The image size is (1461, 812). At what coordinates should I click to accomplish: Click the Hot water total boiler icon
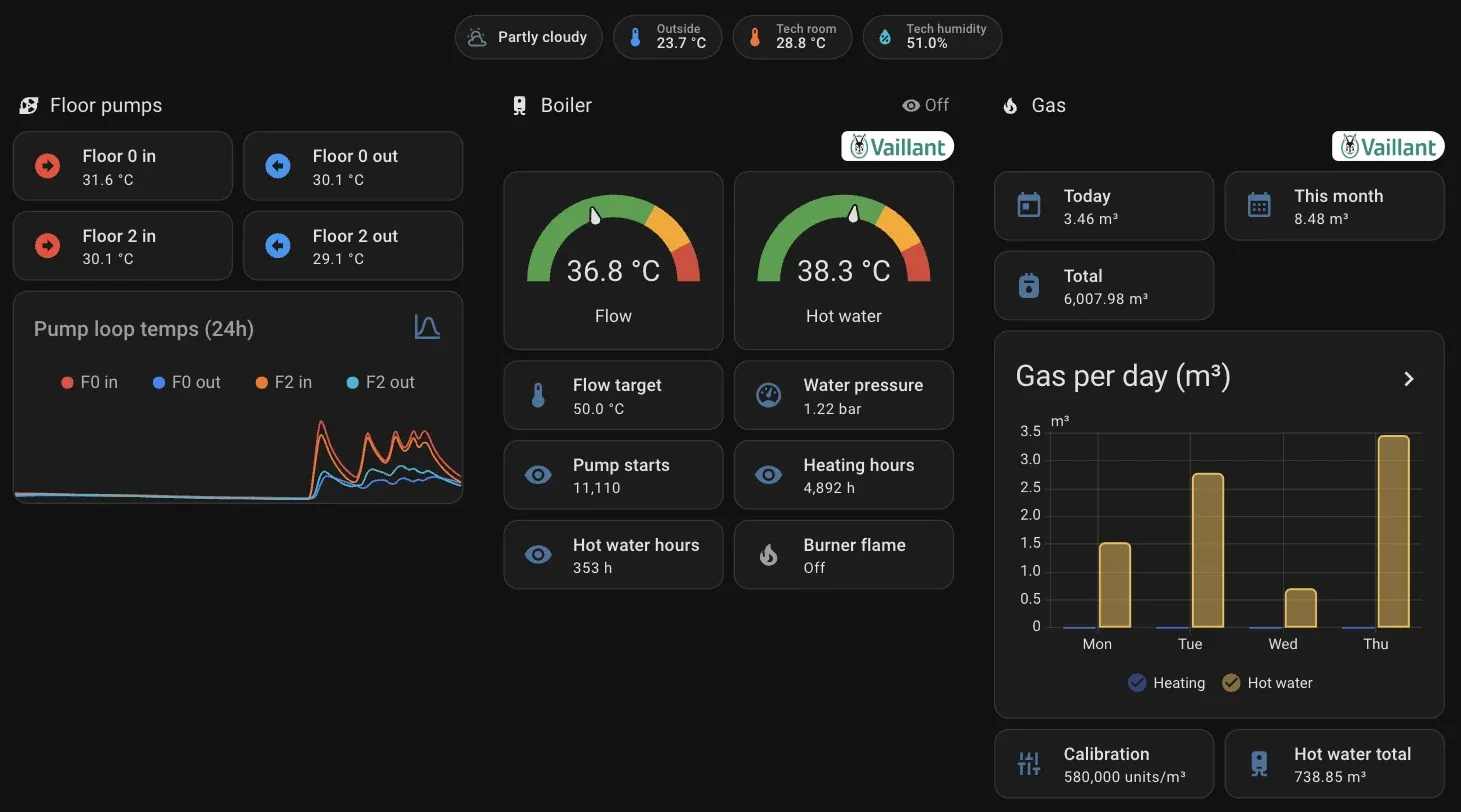click(1259, 764)
